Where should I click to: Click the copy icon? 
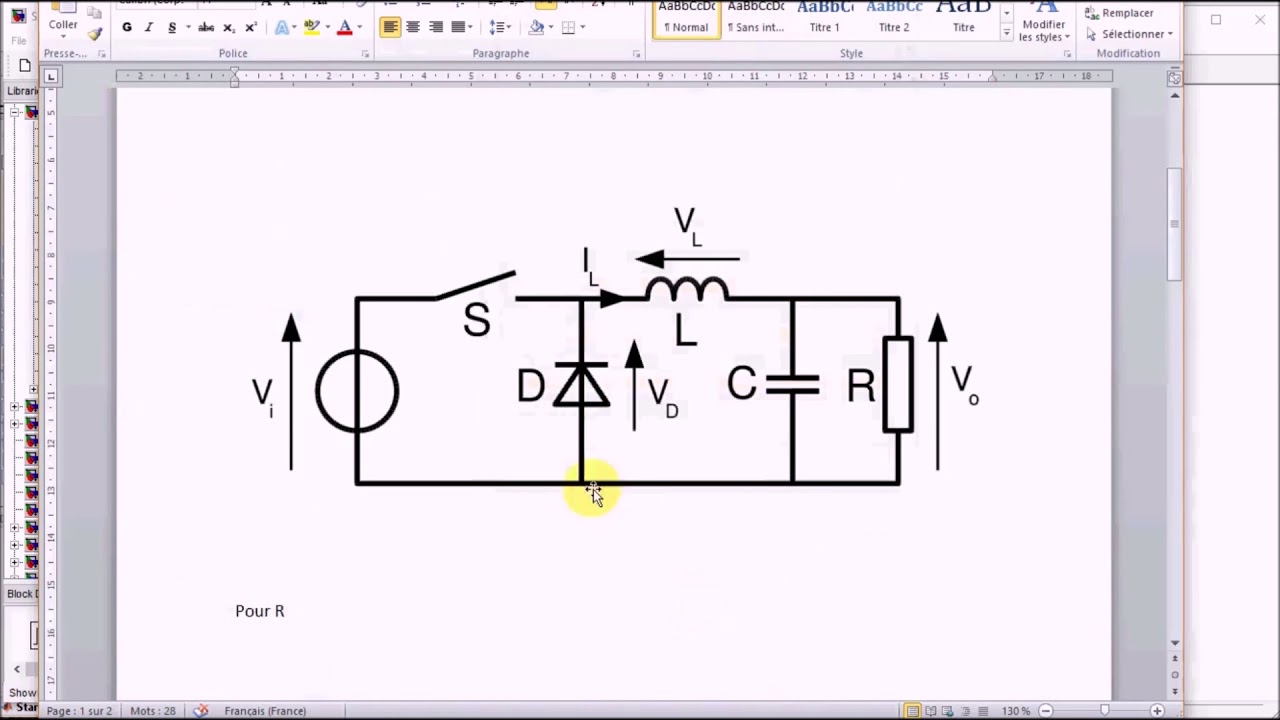pos(95,13)
